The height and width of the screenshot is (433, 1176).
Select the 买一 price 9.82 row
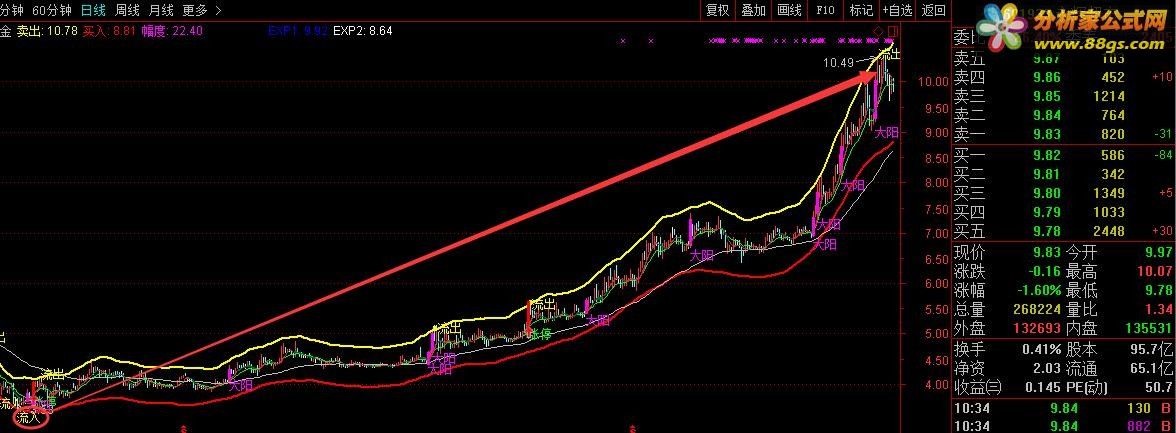1063,155
